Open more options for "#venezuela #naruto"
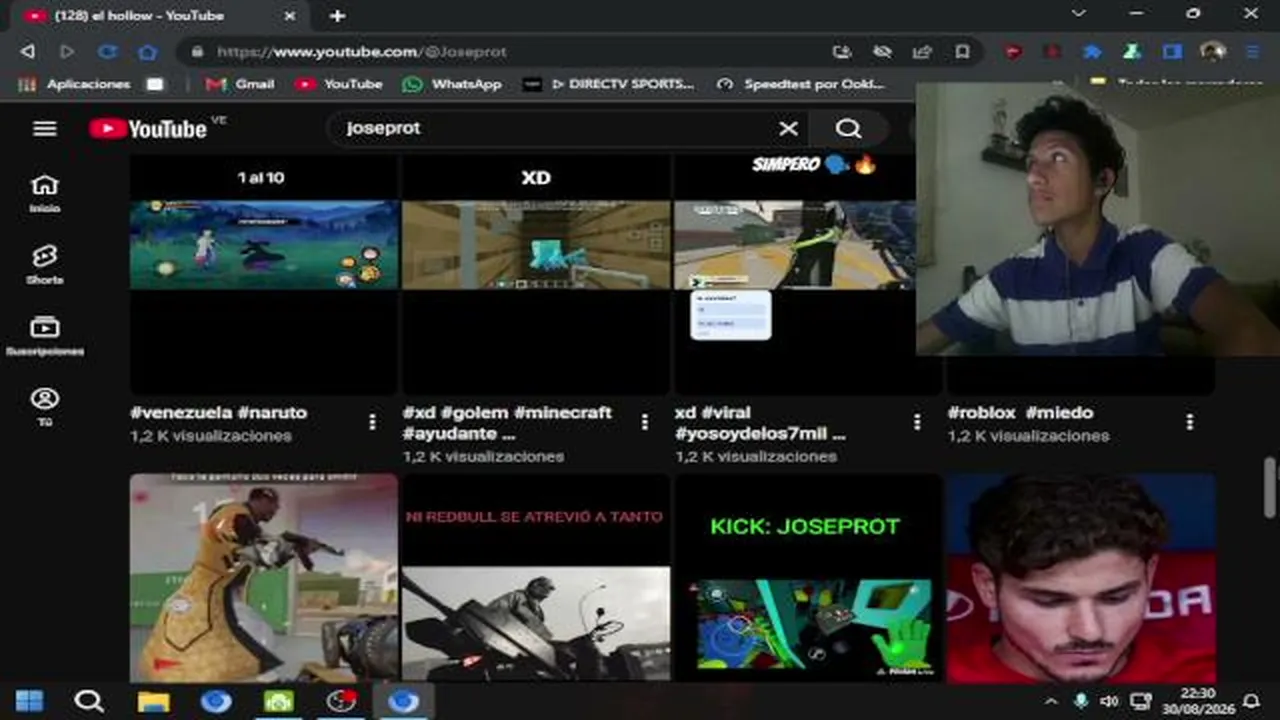The width and height of the screenshot is (1280, 720). (x=372, y=423)
